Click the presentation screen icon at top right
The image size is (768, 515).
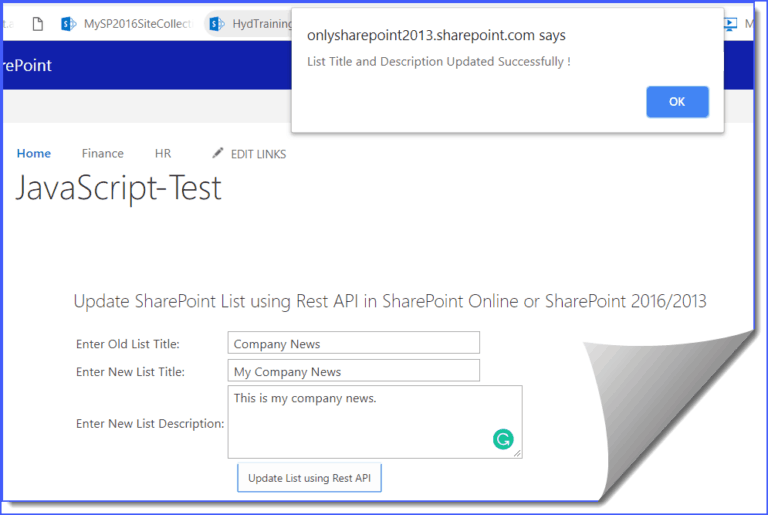pos(730,24)
